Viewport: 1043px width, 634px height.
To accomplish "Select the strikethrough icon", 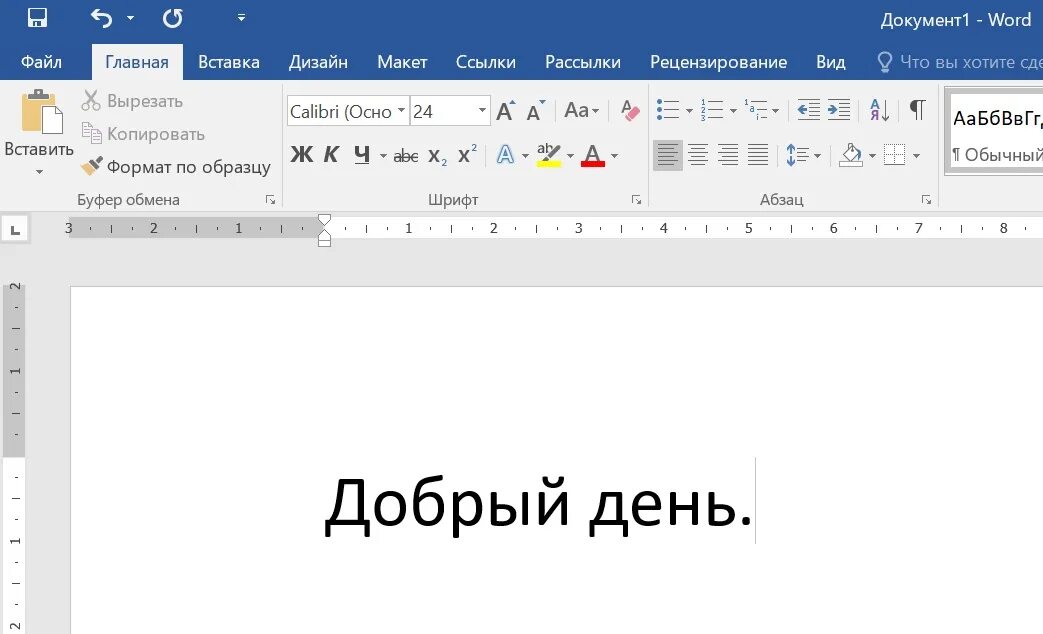I will (x=404, y=155).
